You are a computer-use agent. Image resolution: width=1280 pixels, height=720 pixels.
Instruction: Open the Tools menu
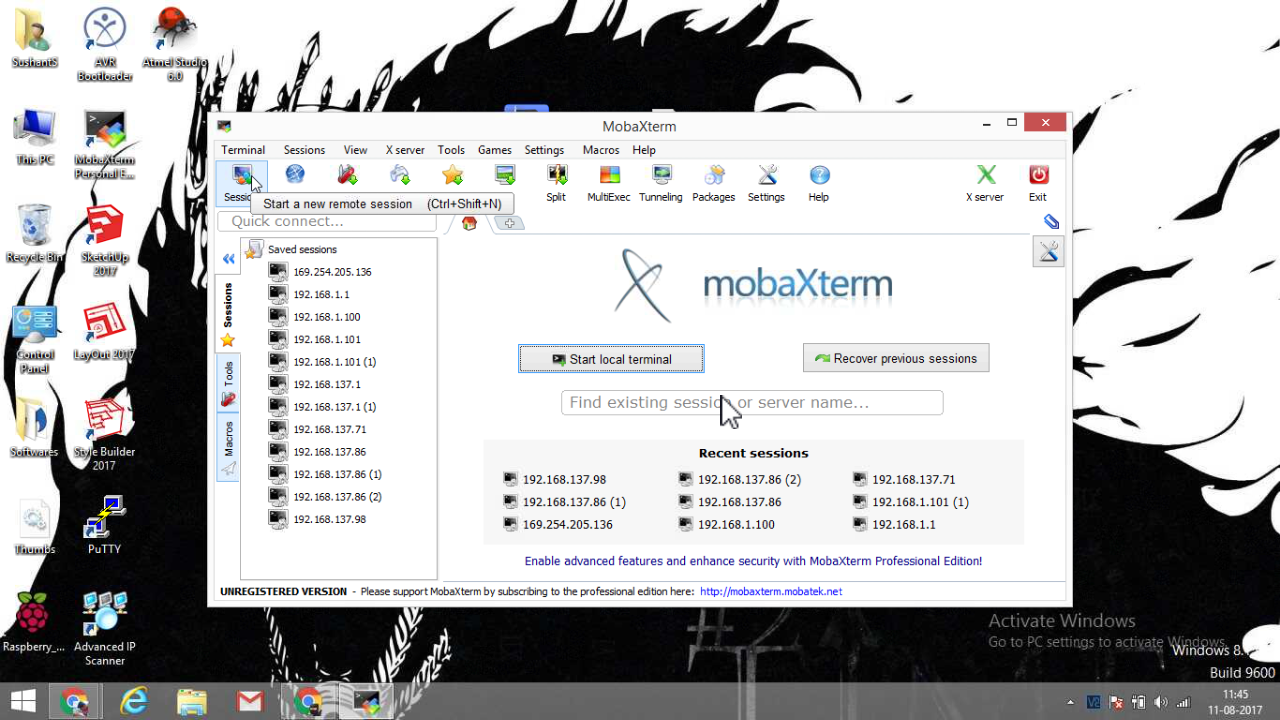pyautogui.click(x=451, y=150)
